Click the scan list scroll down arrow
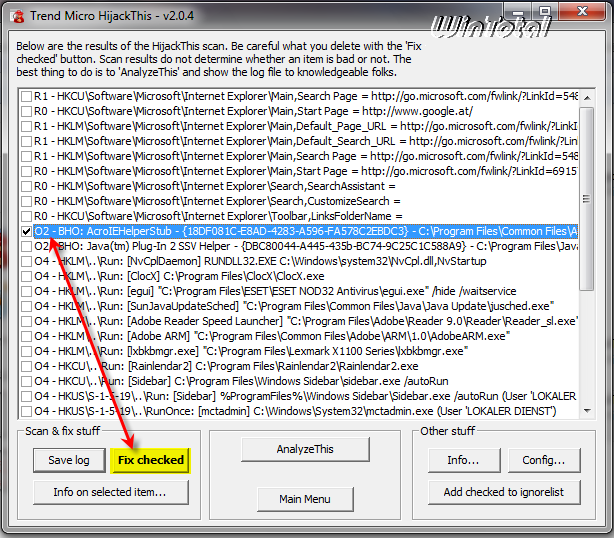The width and height of the screenshot is (614, 538). point(587,411)
